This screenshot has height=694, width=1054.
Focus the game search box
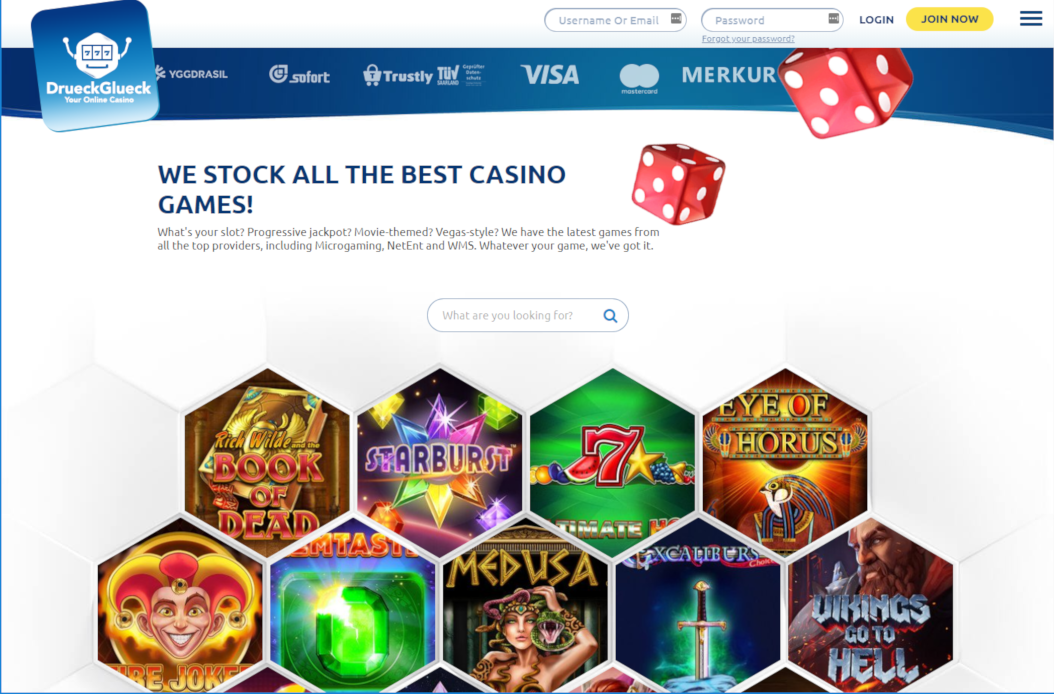(528, 315)
